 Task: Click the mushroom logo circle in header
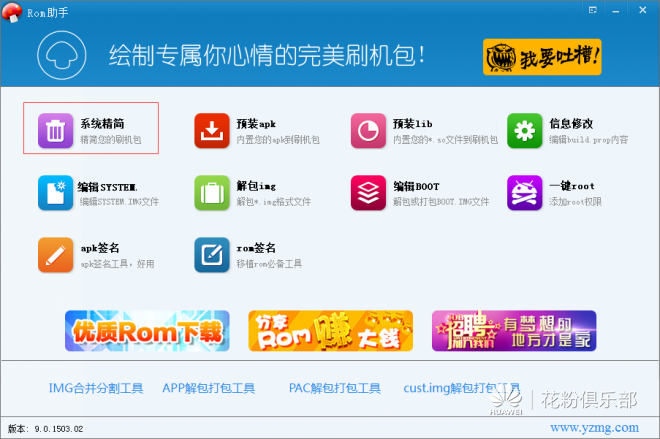[61, 55]
